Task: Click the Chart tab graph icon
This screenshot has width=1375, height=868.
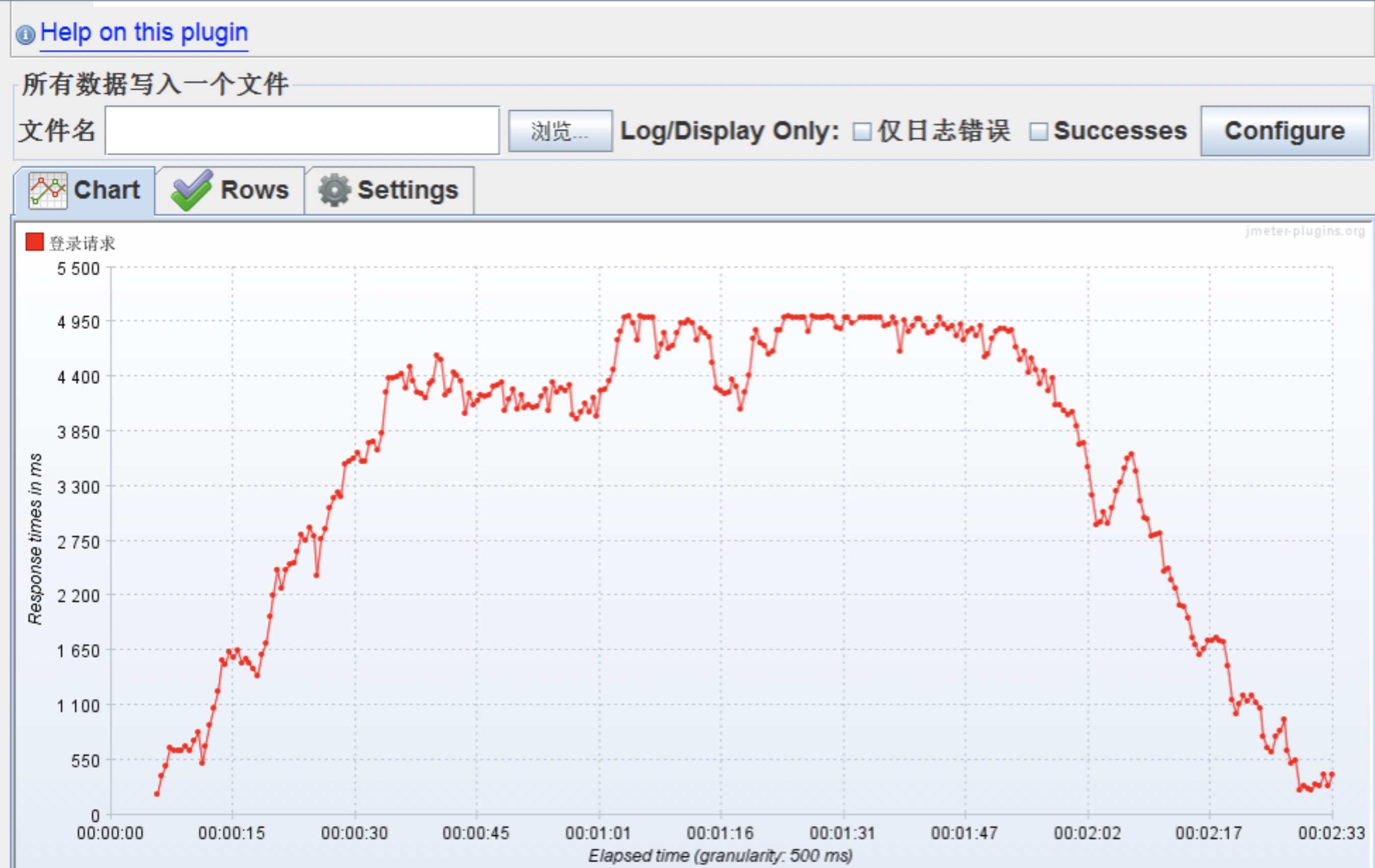Action: [x=48, y=190]
